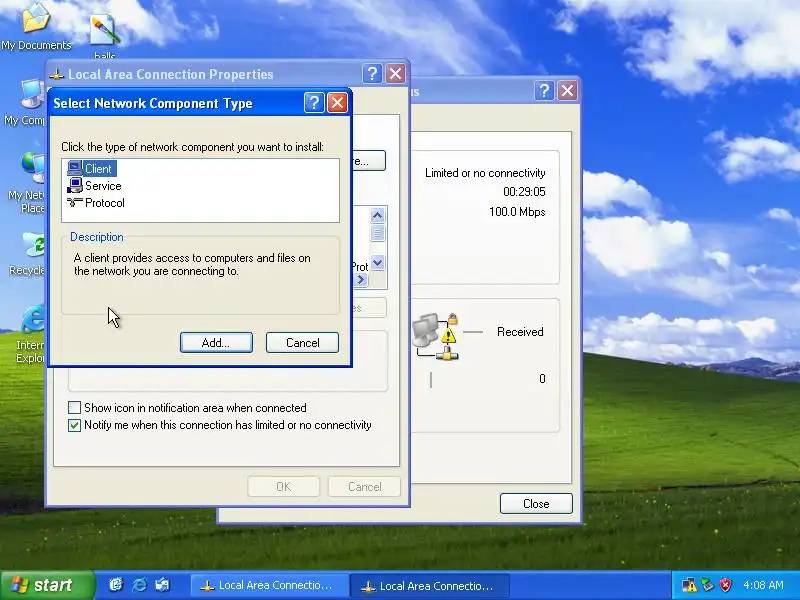Close Local Area Connection Status via title X
The image size is (800, 600).
(x=567, y=91)
